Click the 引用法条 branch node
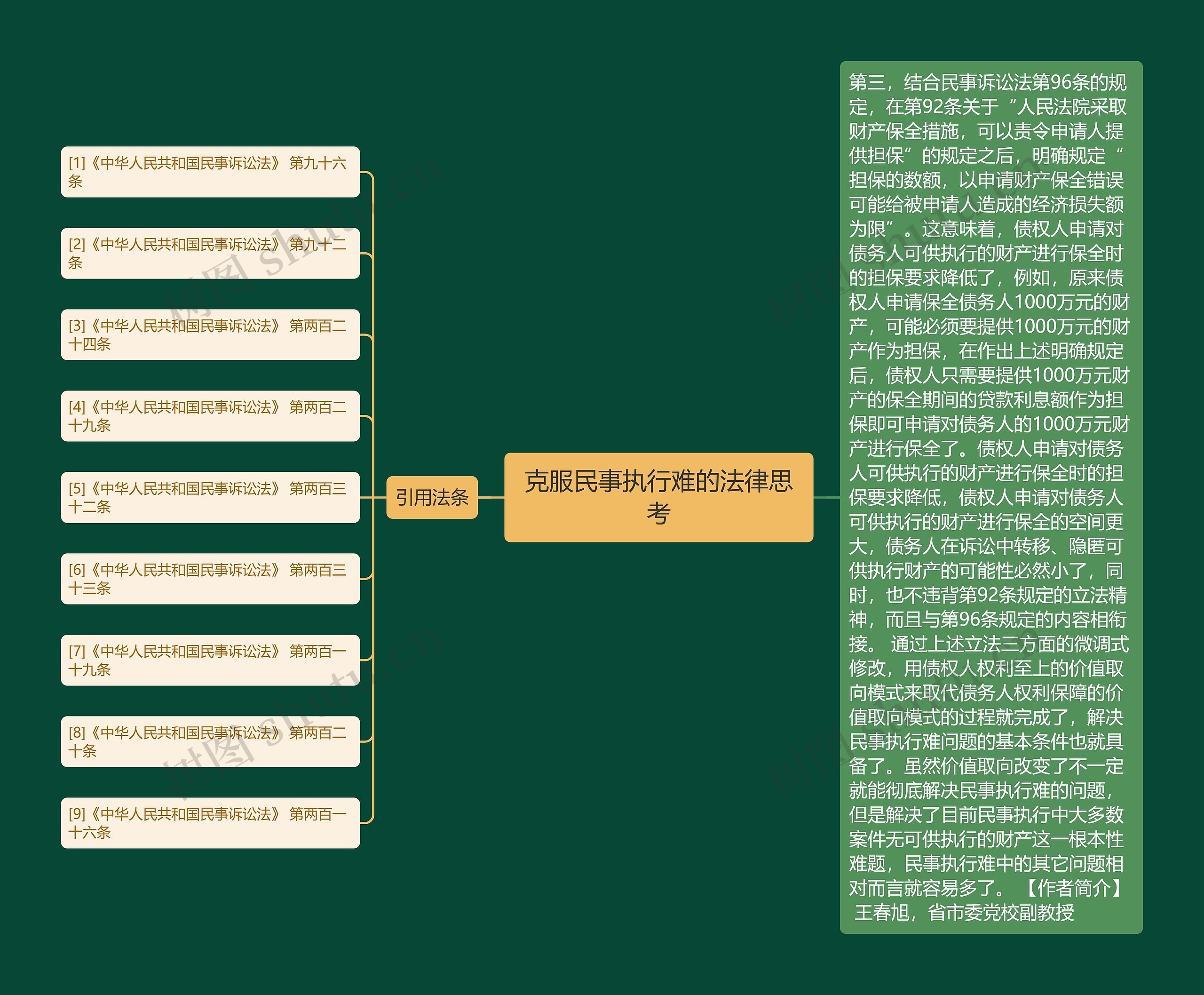Screen dimensions: 1204x995 (x=432, y=497)
